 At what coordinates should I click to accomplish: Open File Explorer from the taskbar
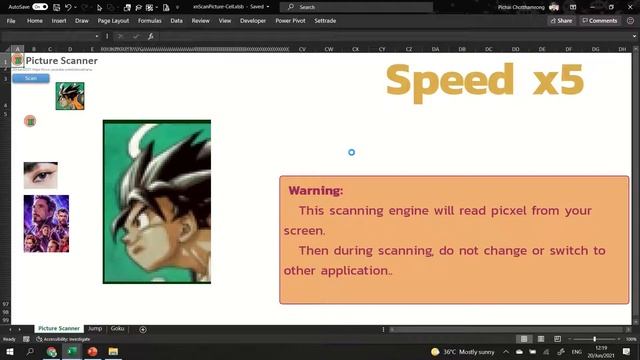(113, 352)
